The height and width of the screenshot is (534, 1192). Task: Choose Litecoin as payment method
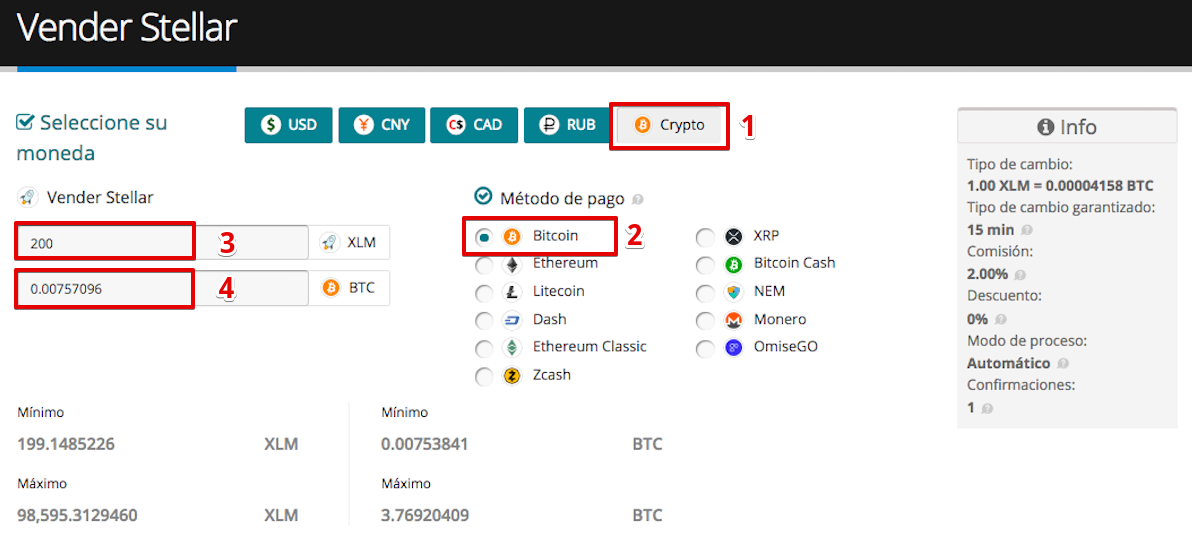coord(483,293)
